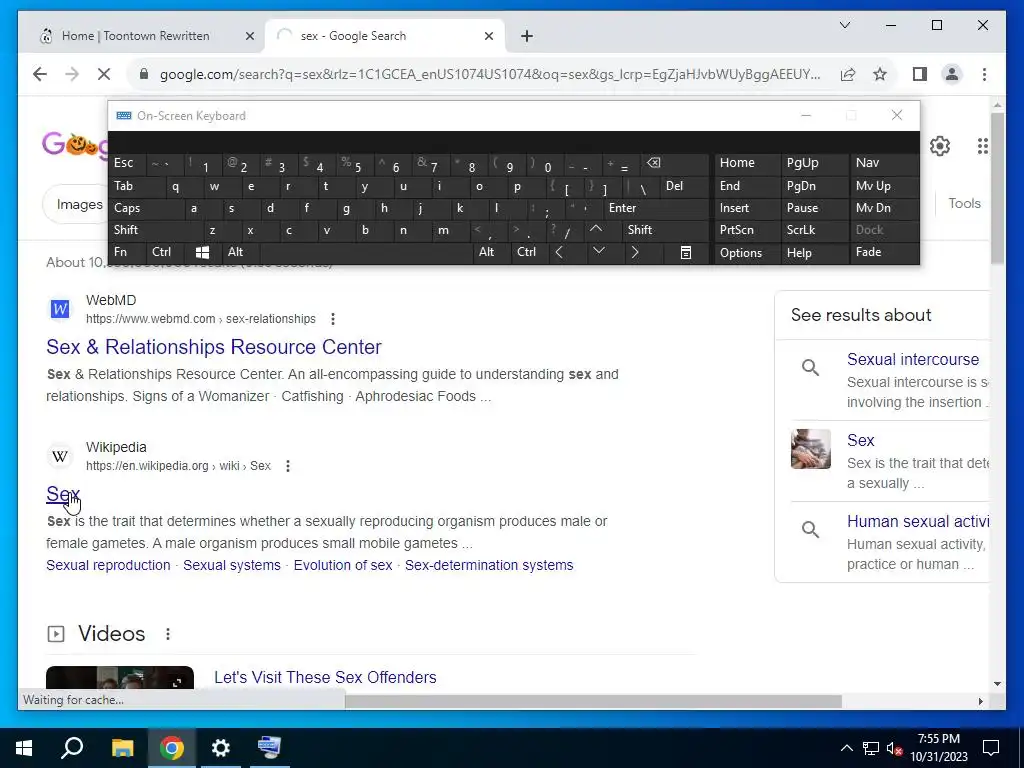
Task: Open more options for WebMD result
Action: tap(333, 319)
